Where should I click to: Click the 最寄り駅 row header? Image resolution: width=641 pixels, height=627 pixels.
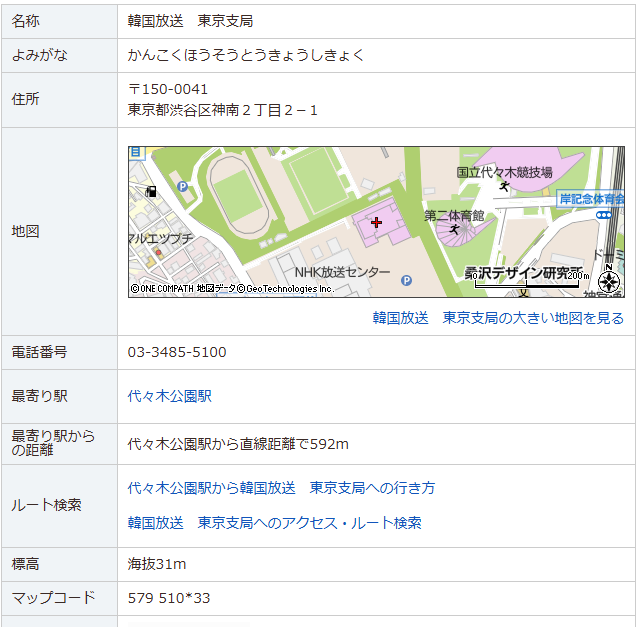tap(59, 396)
